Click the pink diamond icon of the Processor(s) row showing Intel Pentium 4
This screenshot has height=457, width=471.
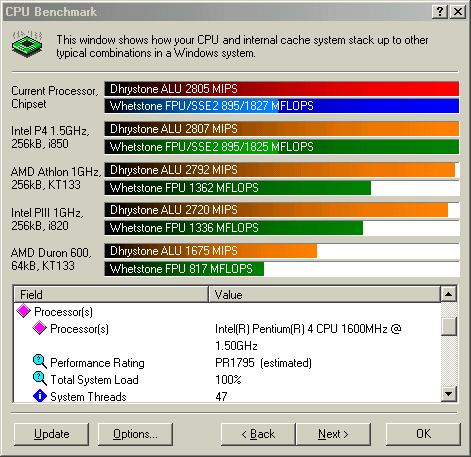click(x=39, y=328)
